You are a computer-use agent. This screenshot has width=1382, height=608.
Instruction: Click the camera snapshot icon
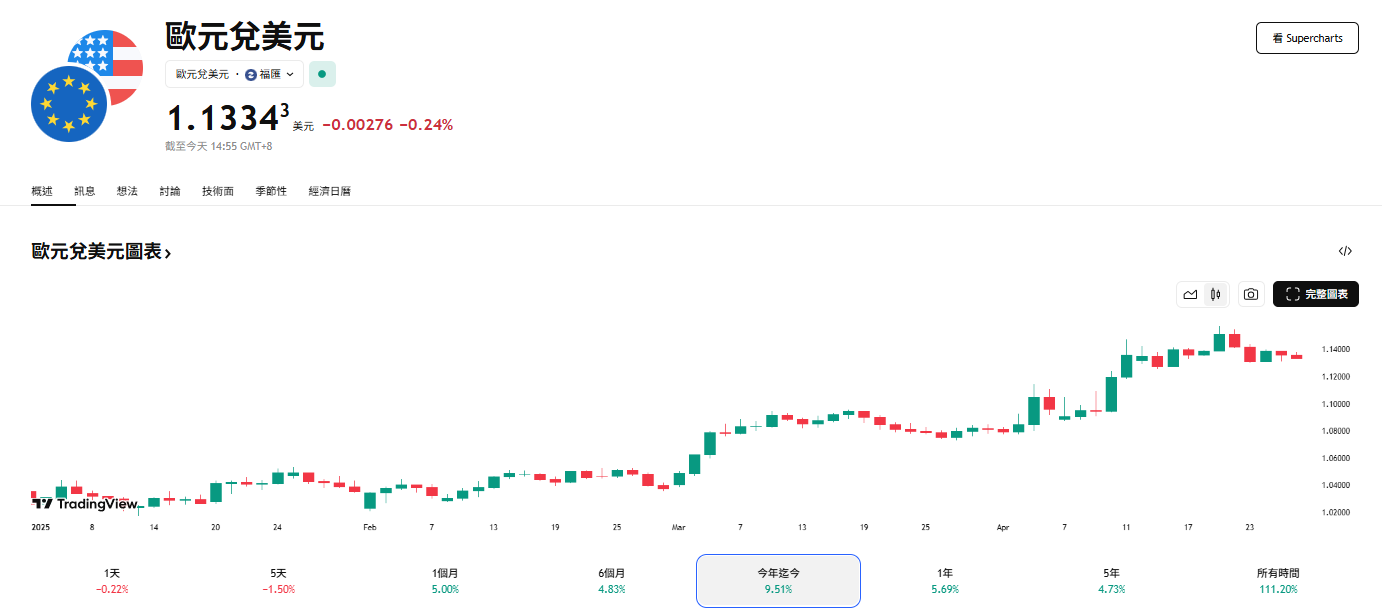pyautogui.click(x=1250, y=294)
